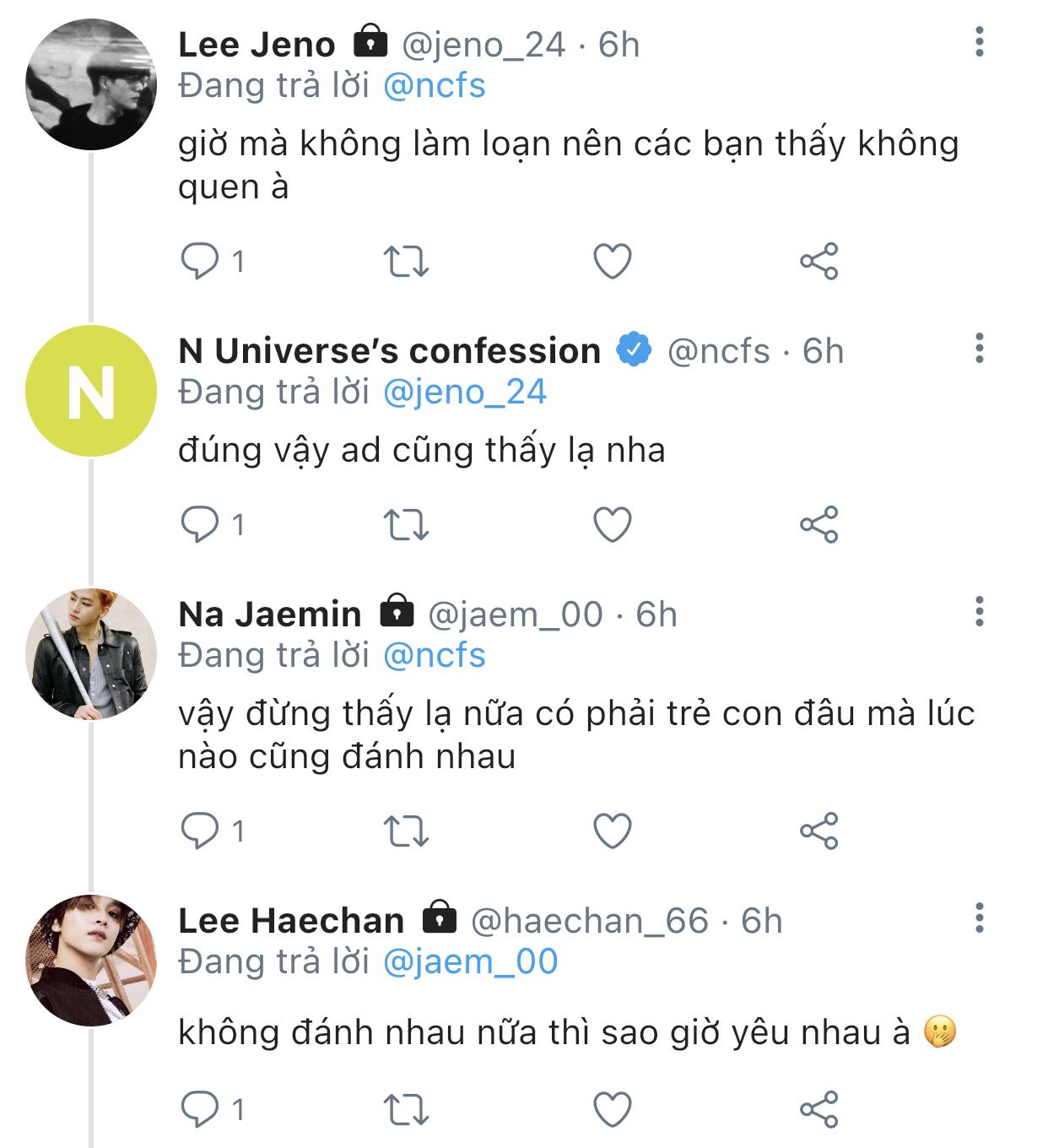
Task: Like Lee Jeno's tweet
Action: pos(613,262)
